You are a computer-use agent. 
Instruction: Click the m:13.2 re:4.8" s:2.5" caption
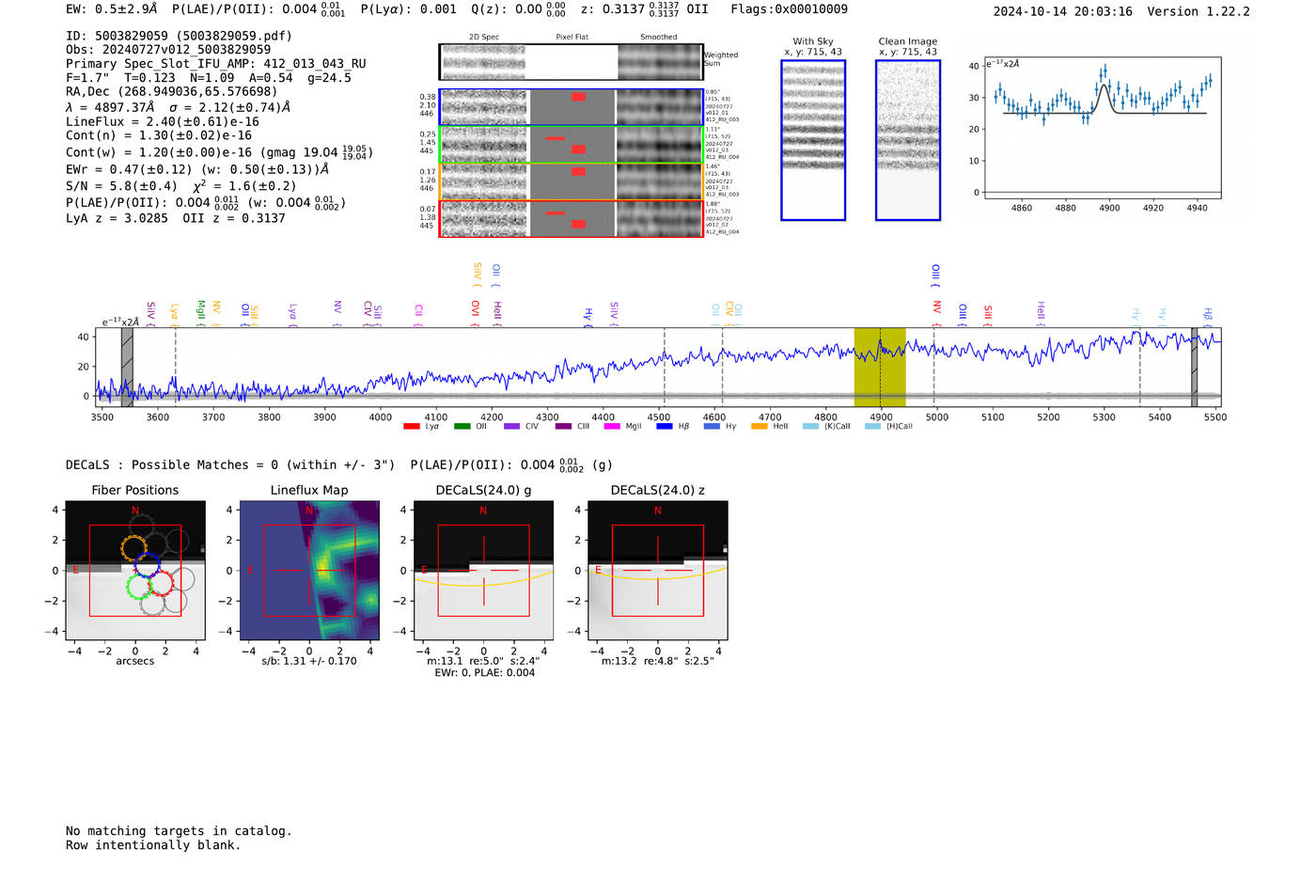[658, 661]
